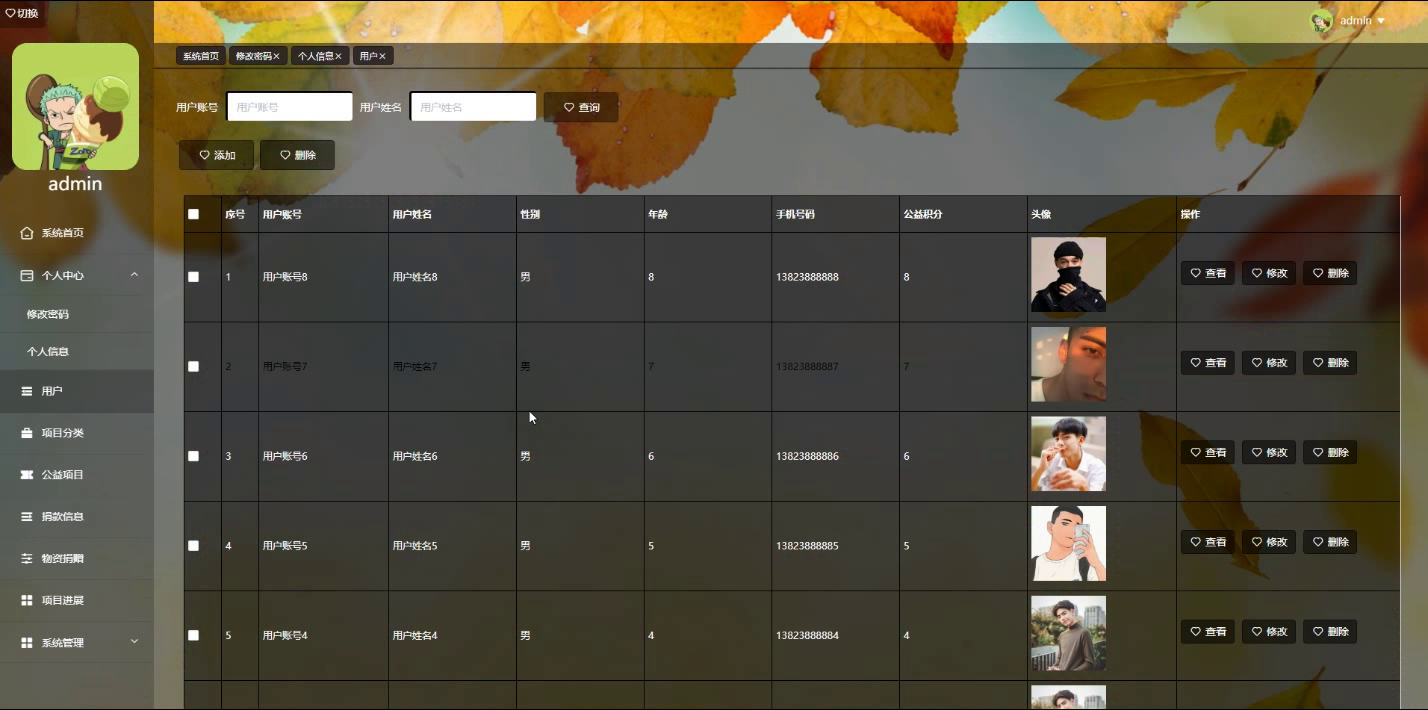Switch to the 系统首页 tab

pos(200,56)
